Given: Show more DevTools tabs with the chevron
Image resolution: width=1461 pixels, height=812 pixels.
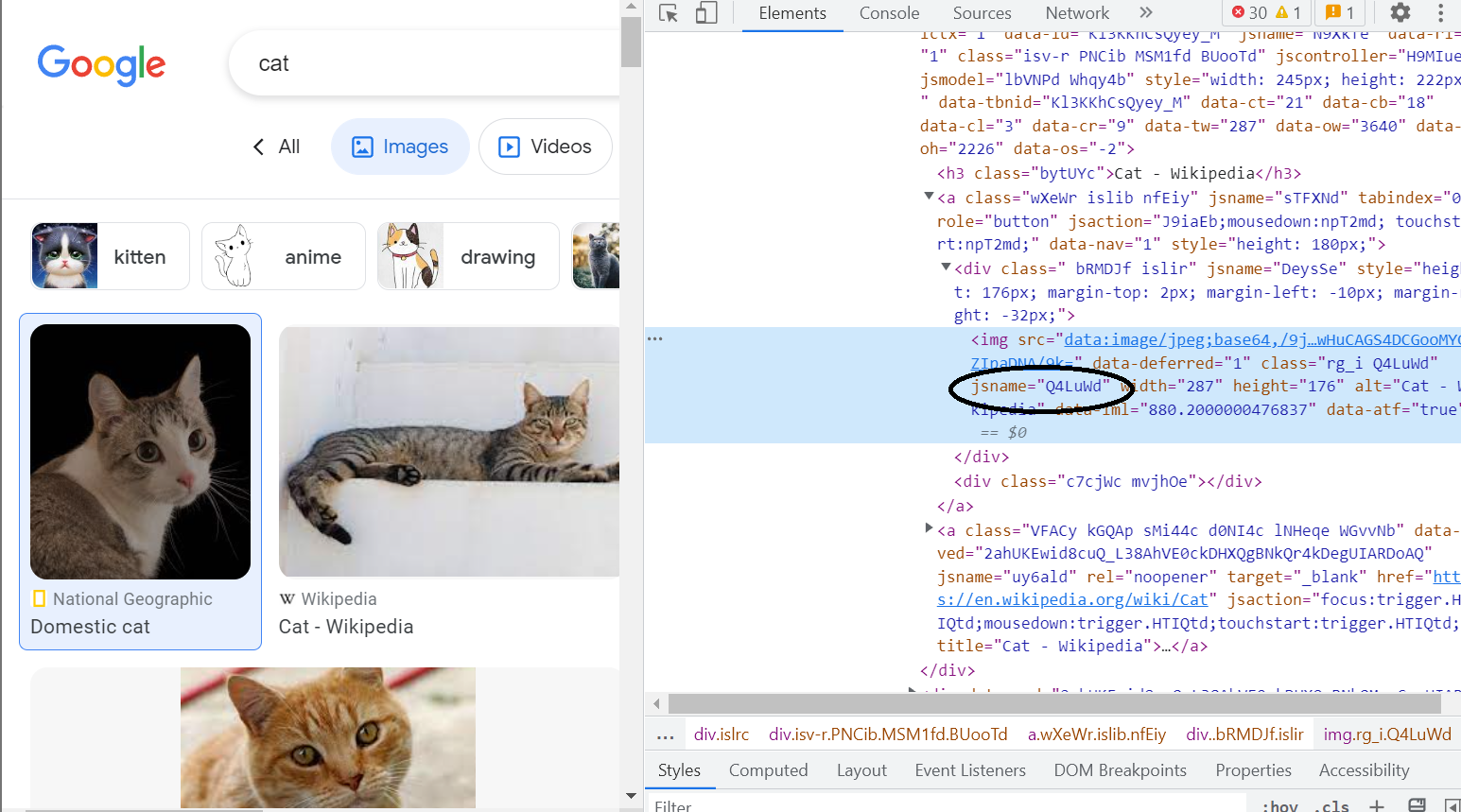Looking at the screenshot, I should (1146, 13).
